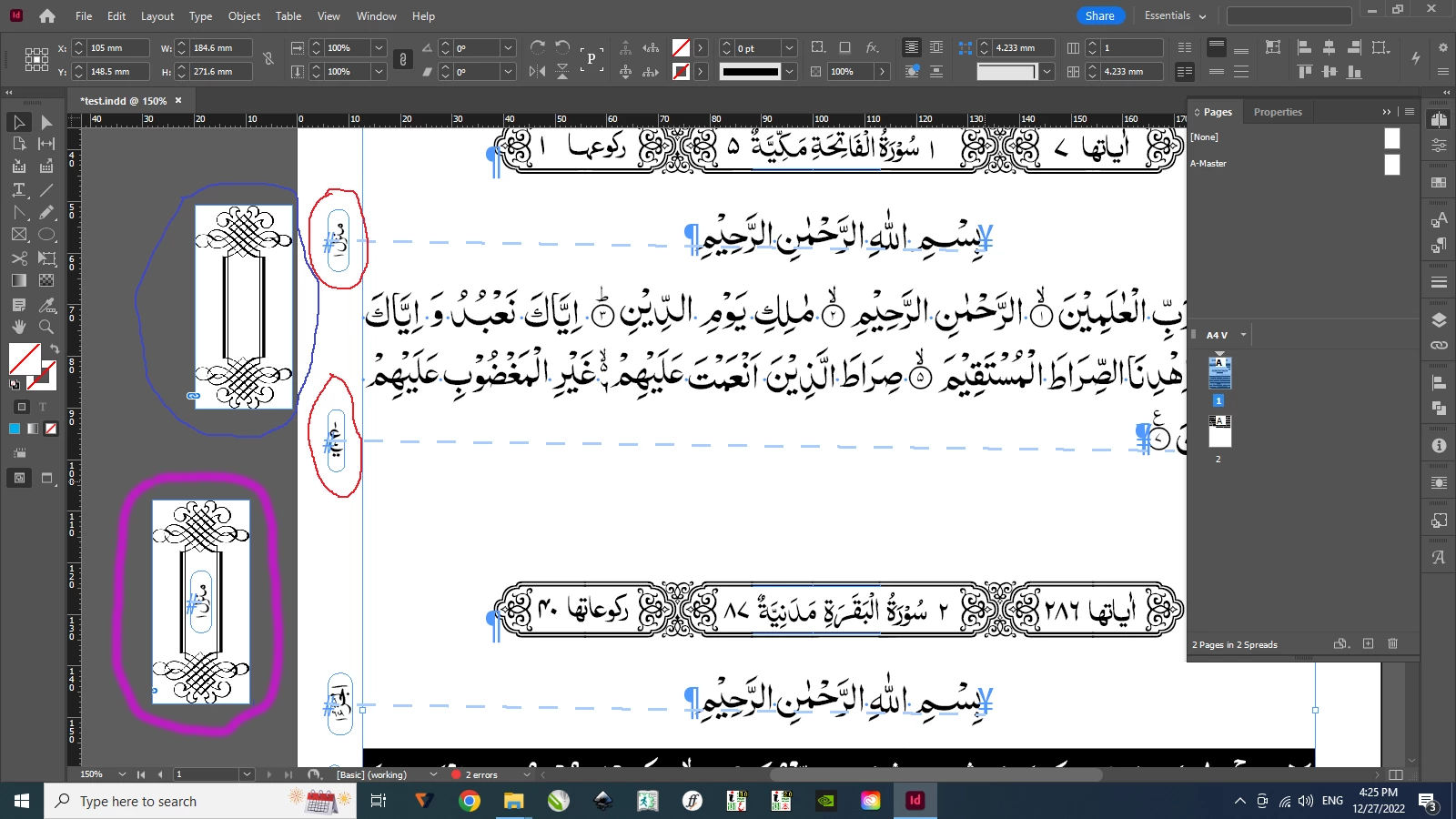
Task: Toggle the reference point locator grid
Action: (36, 59)
